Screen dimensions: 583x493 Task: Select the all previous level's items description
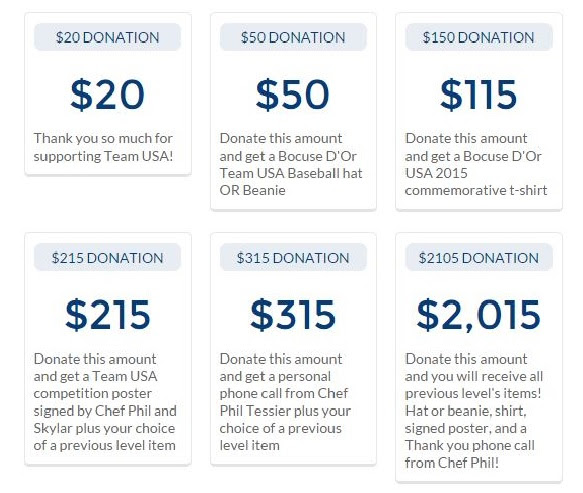click(x=474, y=411)
